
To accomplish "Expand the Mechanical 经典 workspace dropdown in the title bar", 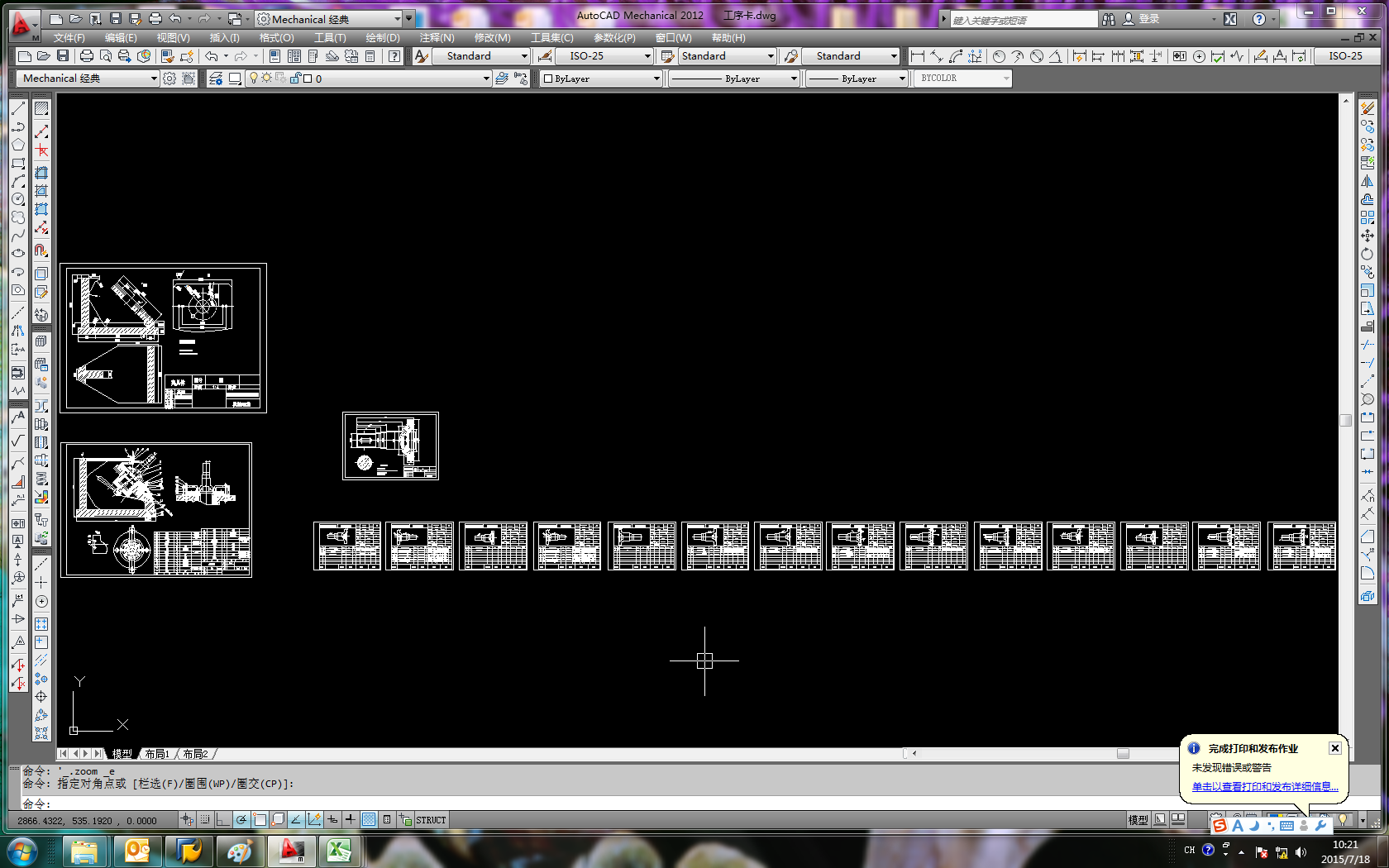I will [398, 19].
